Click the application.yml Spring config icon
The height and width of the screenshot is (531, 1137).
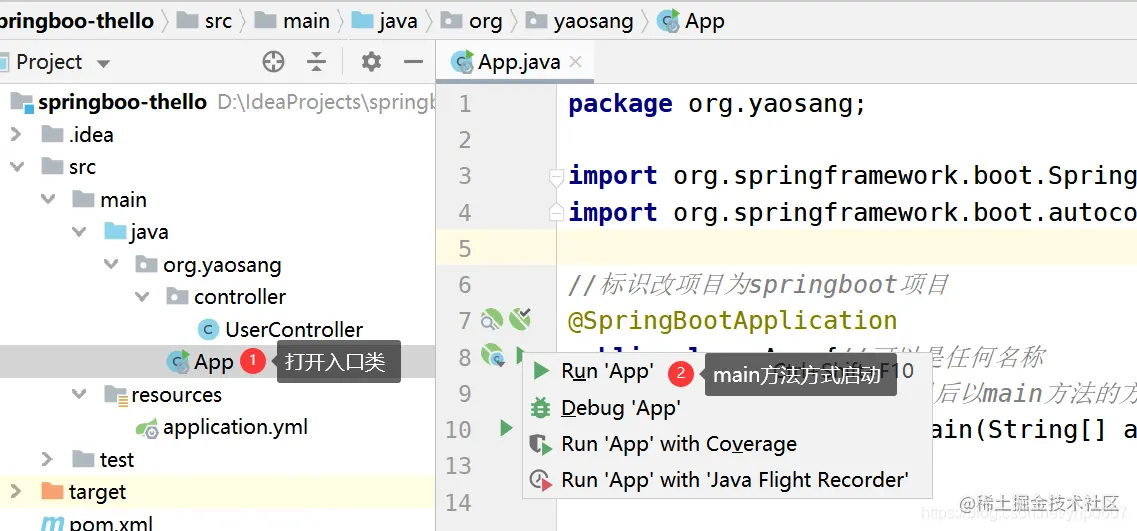(x=147, y=428)
